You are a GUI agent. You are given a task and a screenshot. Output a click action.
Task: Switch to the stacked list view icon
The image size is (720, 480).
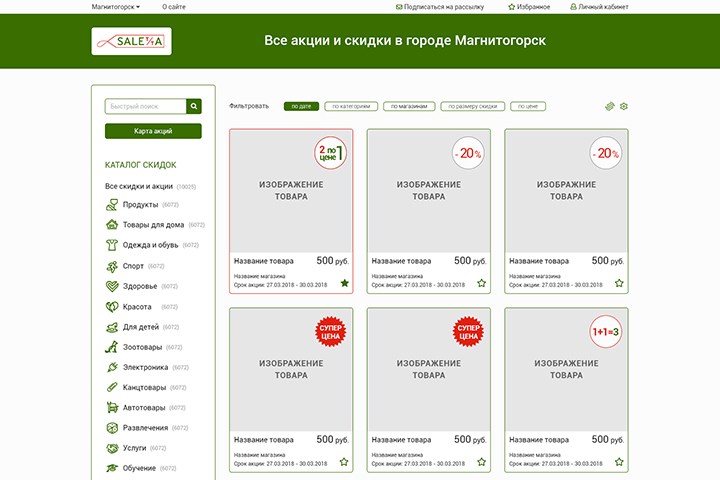click(x=609, y=106)
